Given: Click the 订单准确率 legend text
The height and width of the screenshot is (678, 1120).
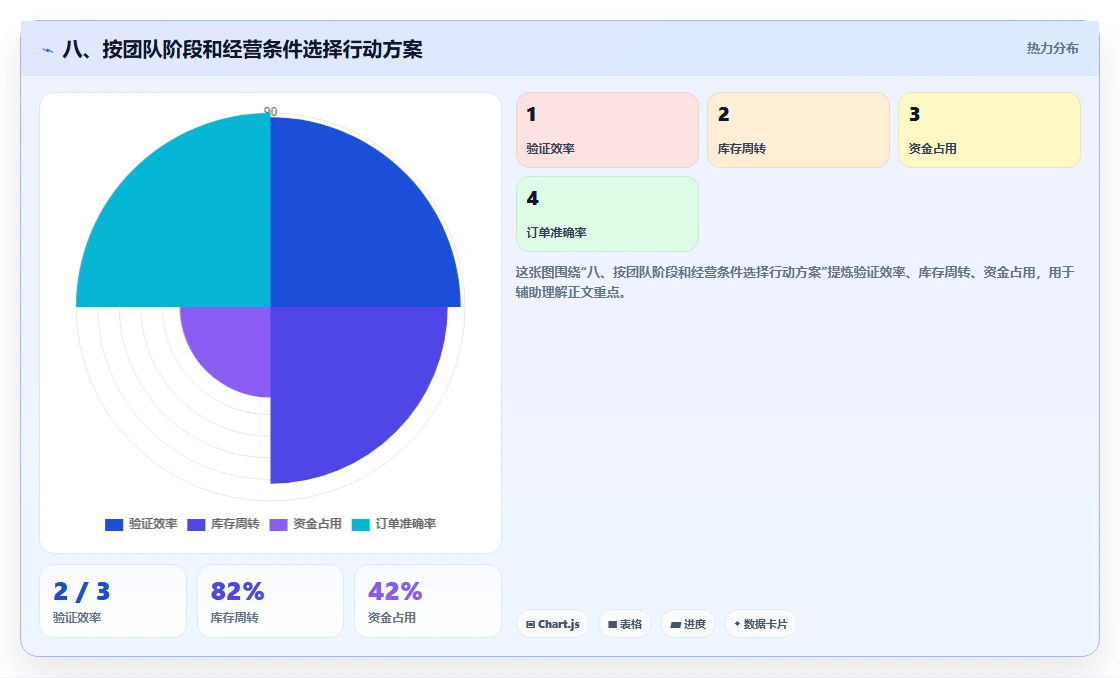Looking at the screenshot, I should tap(406, 524).
